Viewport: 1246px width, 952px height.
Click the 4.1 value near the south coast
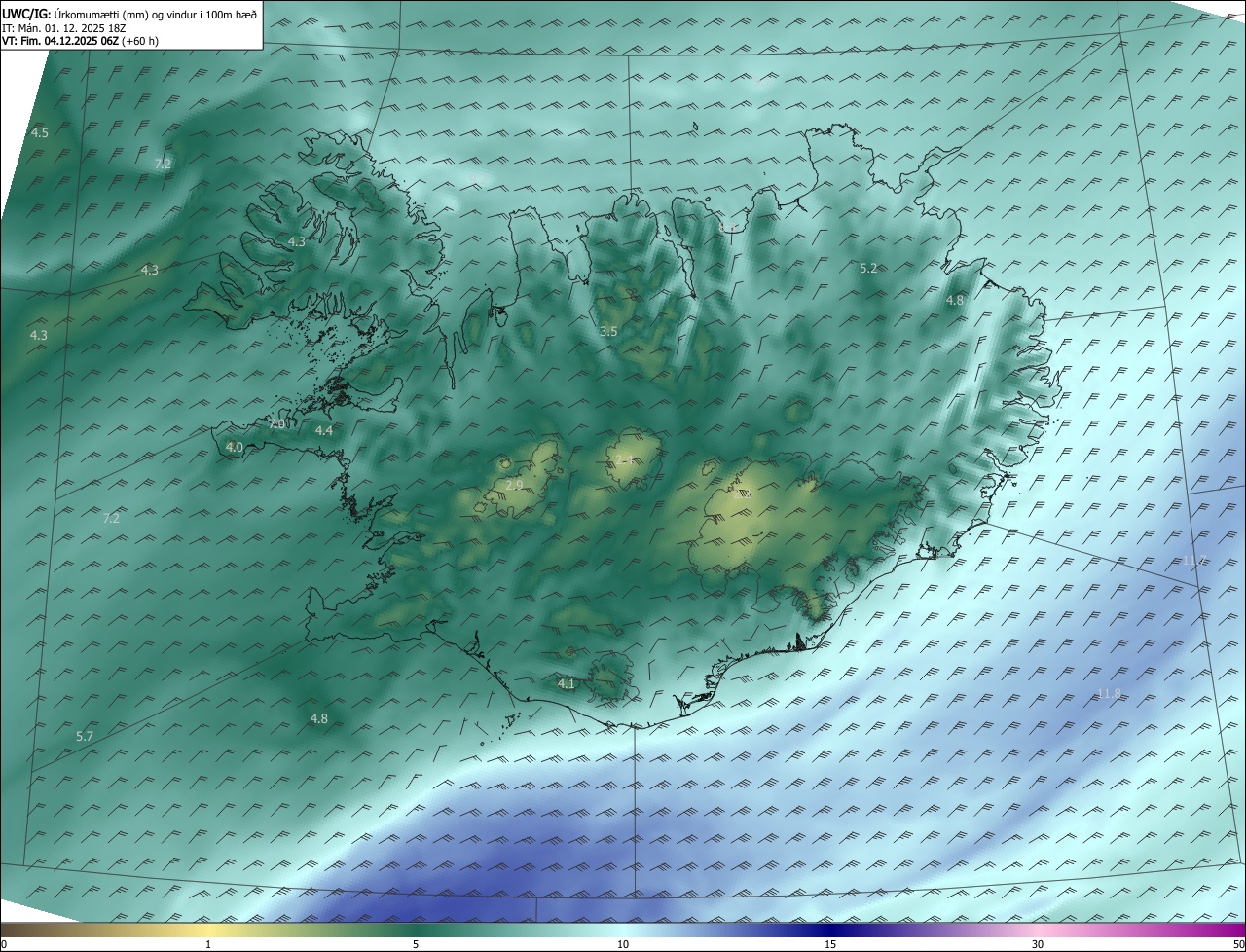(x=567, y=684)
